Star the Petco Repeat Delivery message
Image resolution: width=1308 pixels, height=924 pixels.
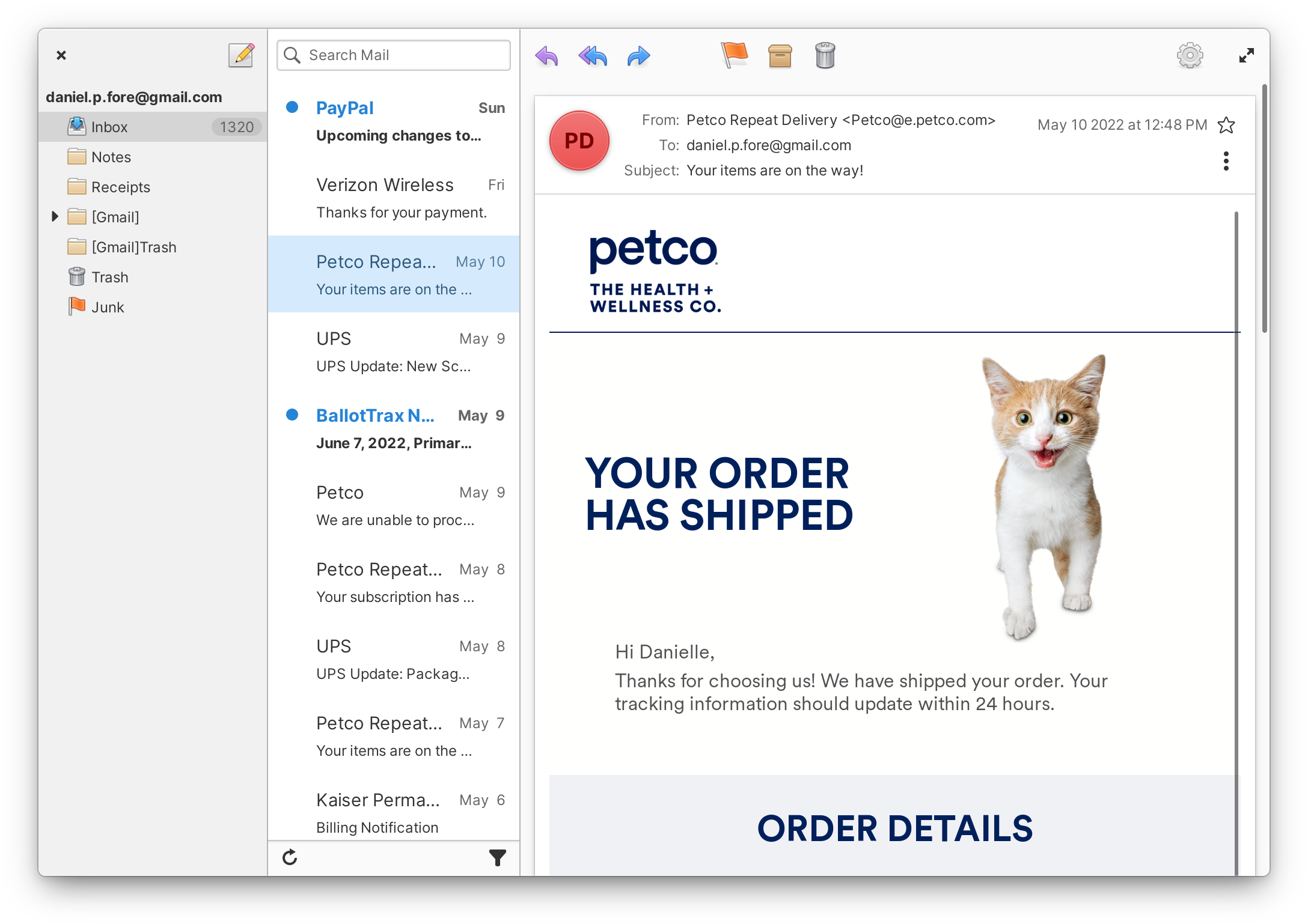tap(1226, 125)
